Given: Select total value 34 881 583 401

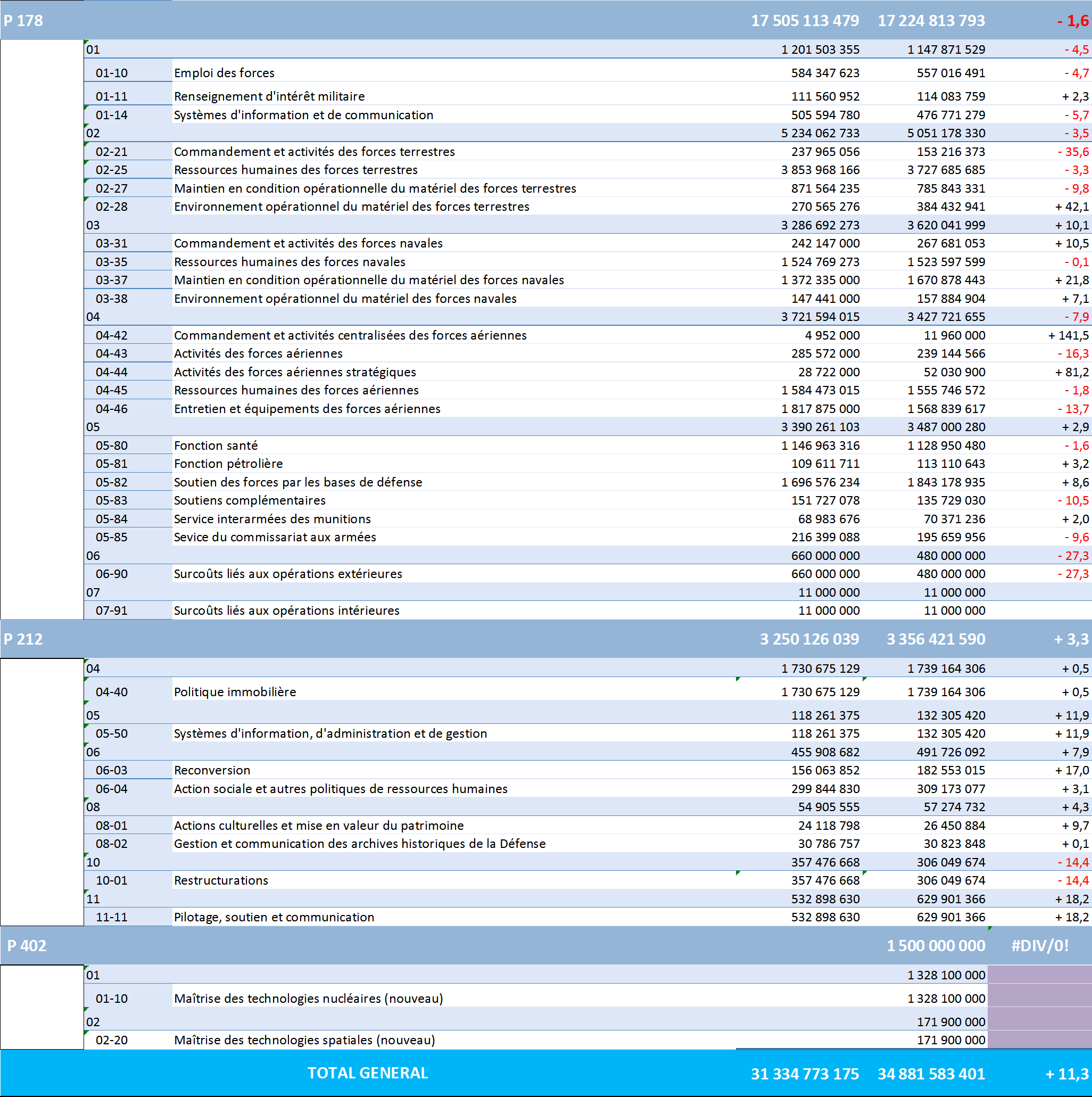Looking at the screenshot, I should (931, 1074).
